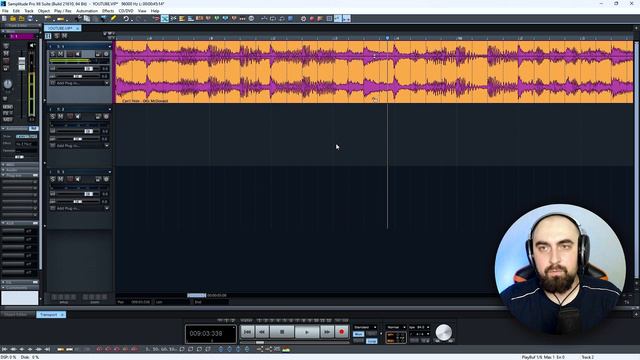Click the red record-circle toolbar icon at top
This screenshot has width=640, height=360.
tap(312, 18)
